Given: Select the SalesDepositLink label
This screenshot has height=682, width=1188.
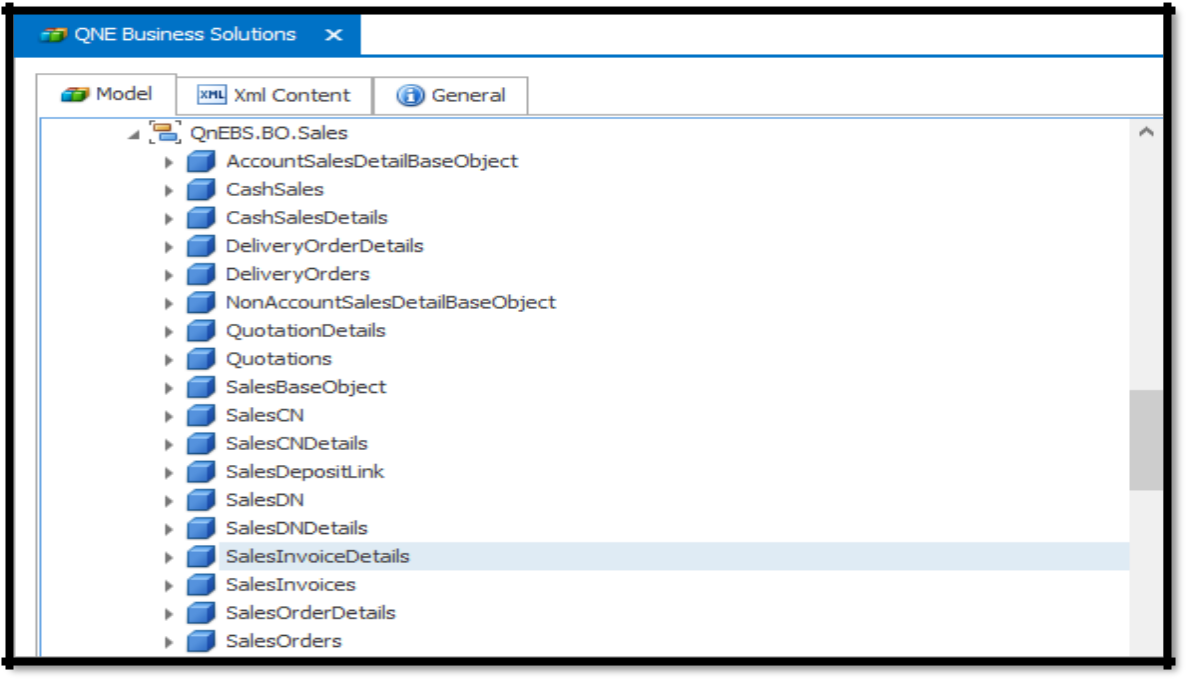Looking at the screenshot, I should pos(305,471).
